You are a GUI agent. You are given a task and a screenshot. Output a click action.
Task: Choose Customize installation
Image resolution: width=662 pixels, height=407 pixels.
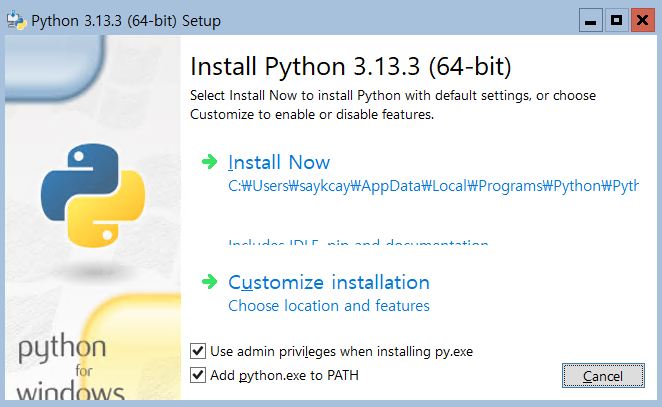pos(328,282)
